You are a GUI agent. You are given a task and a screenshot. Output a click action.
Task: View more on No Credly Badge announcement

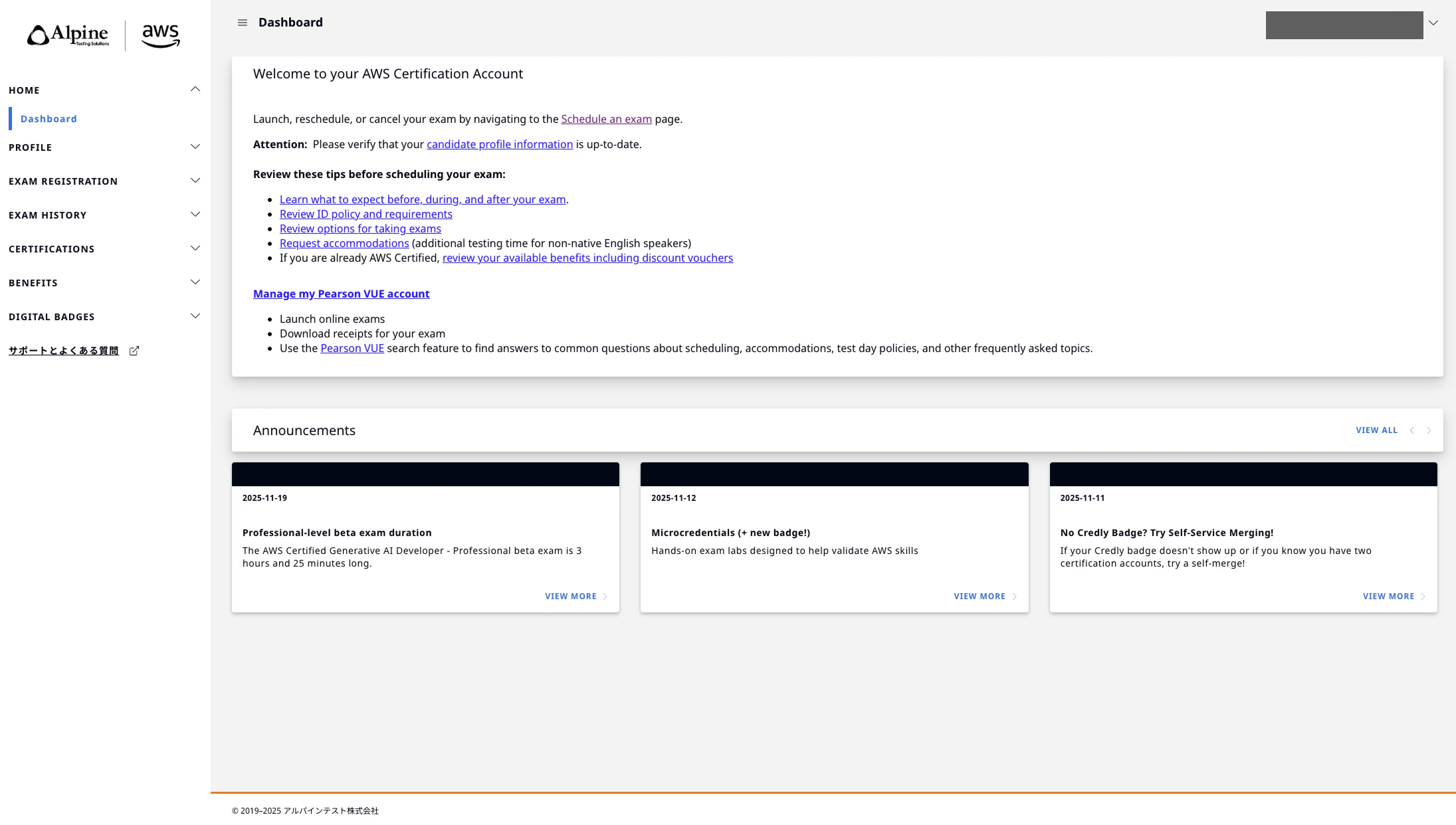1394,596
